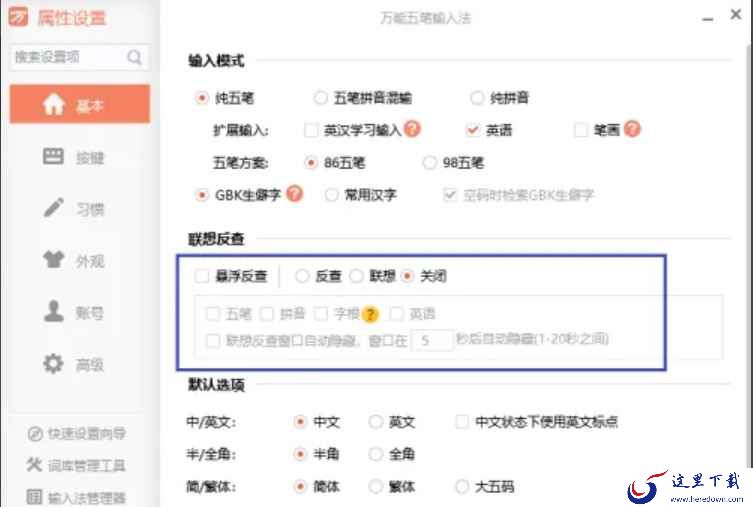This screenshot has width=753, height=507.
Task: Uncheck the 英语 extended input checkbox
Action: 473,130
